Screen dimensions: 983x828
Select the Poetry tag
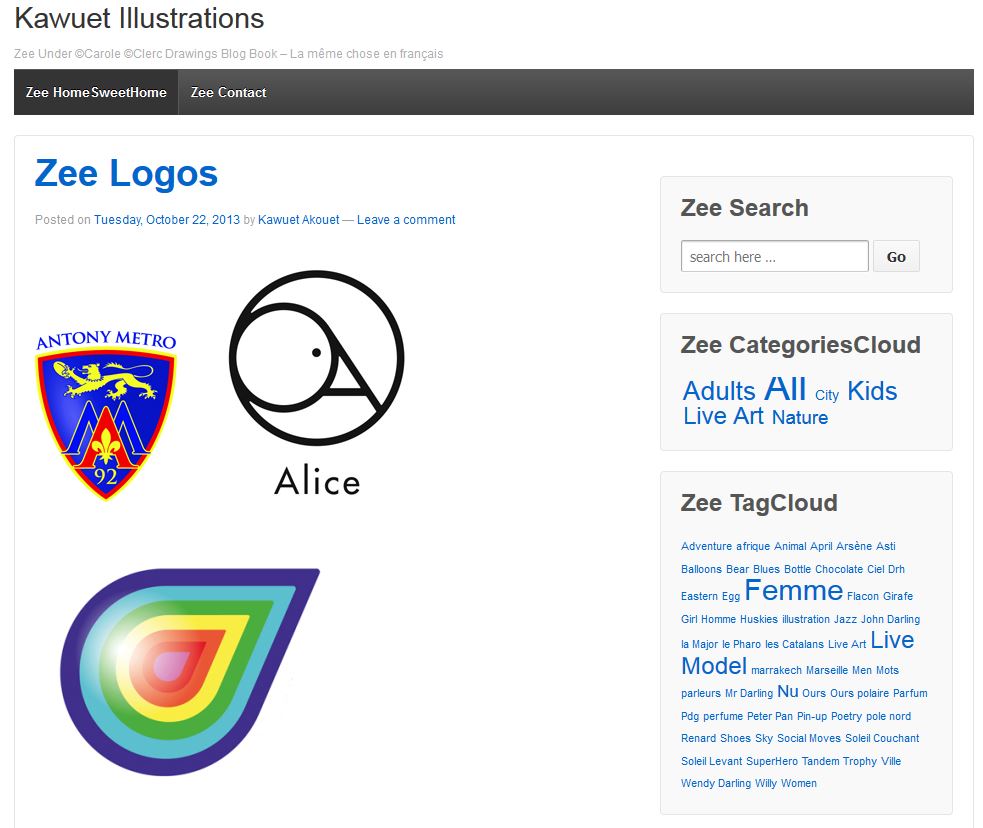(846, 716)
